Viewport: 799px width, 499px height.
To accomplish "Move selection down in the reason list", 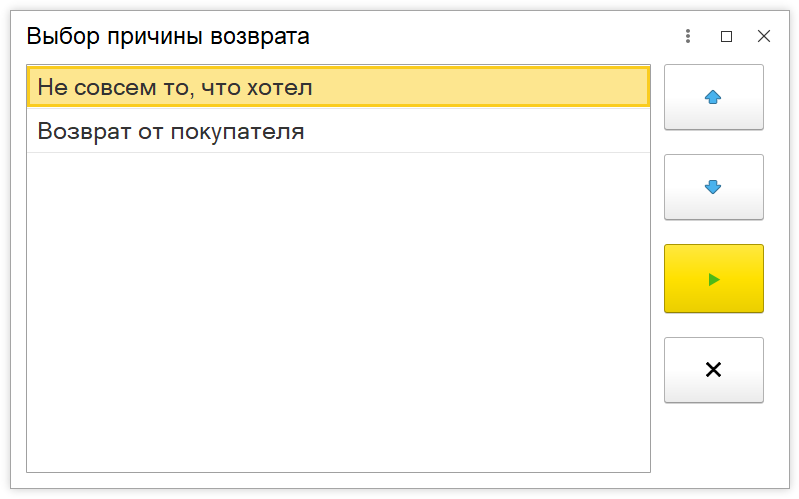I will pos(713,187).
